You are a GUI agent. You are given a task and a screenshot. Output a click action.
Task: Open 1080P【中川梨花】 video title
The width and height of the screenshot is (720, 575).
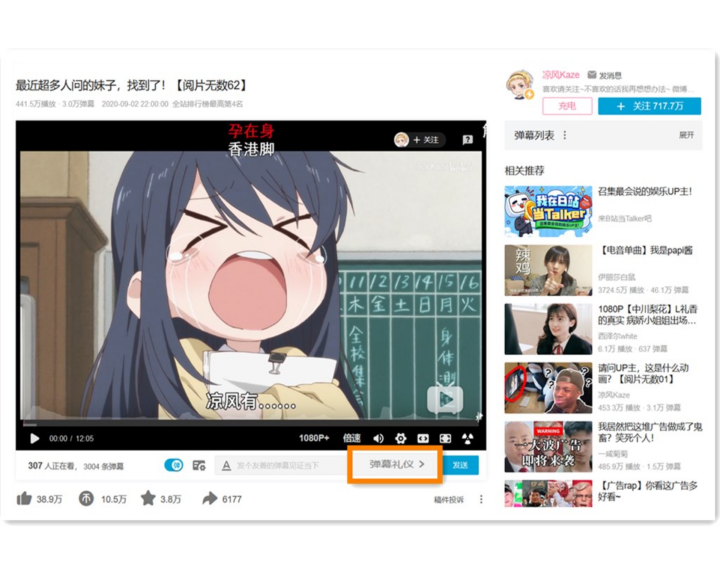(647, 315)
